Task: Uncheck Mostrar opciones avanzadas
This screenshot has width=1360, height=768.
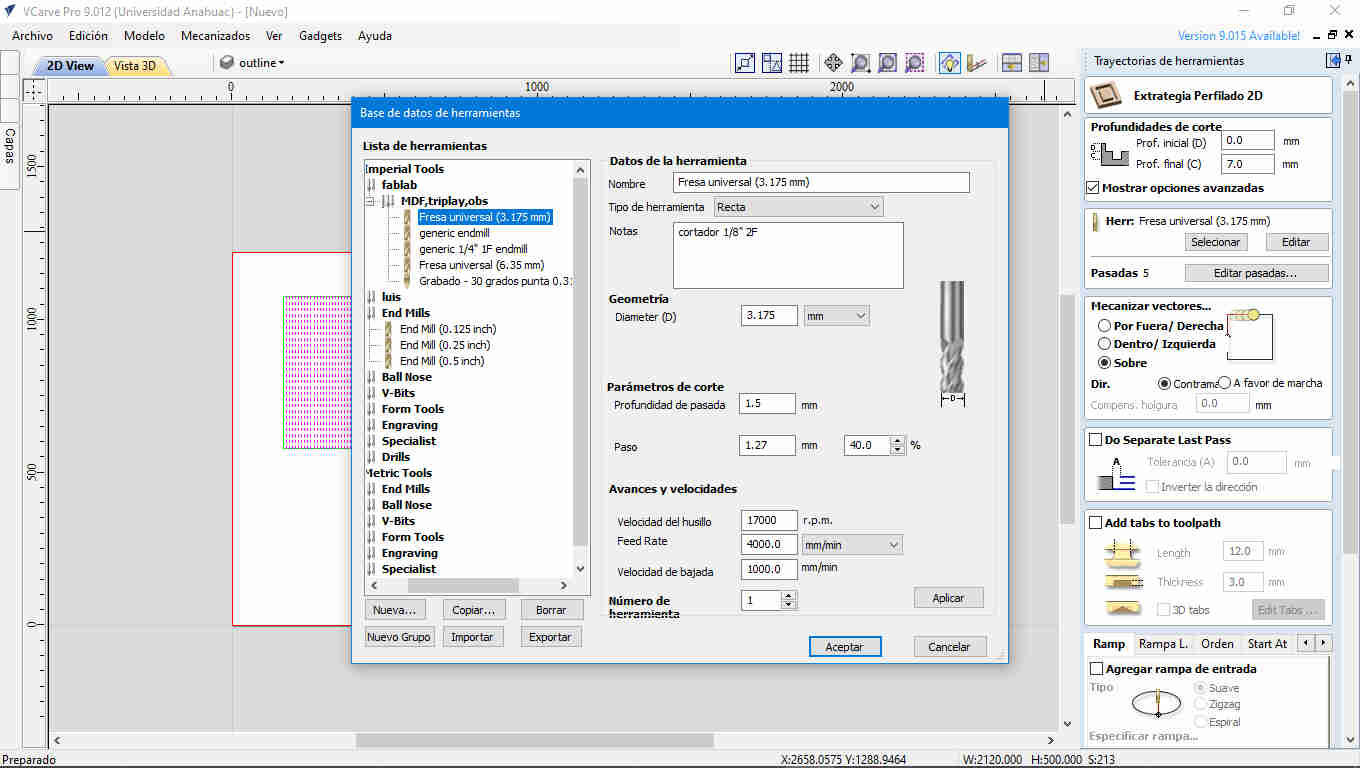Action: 1093,188
